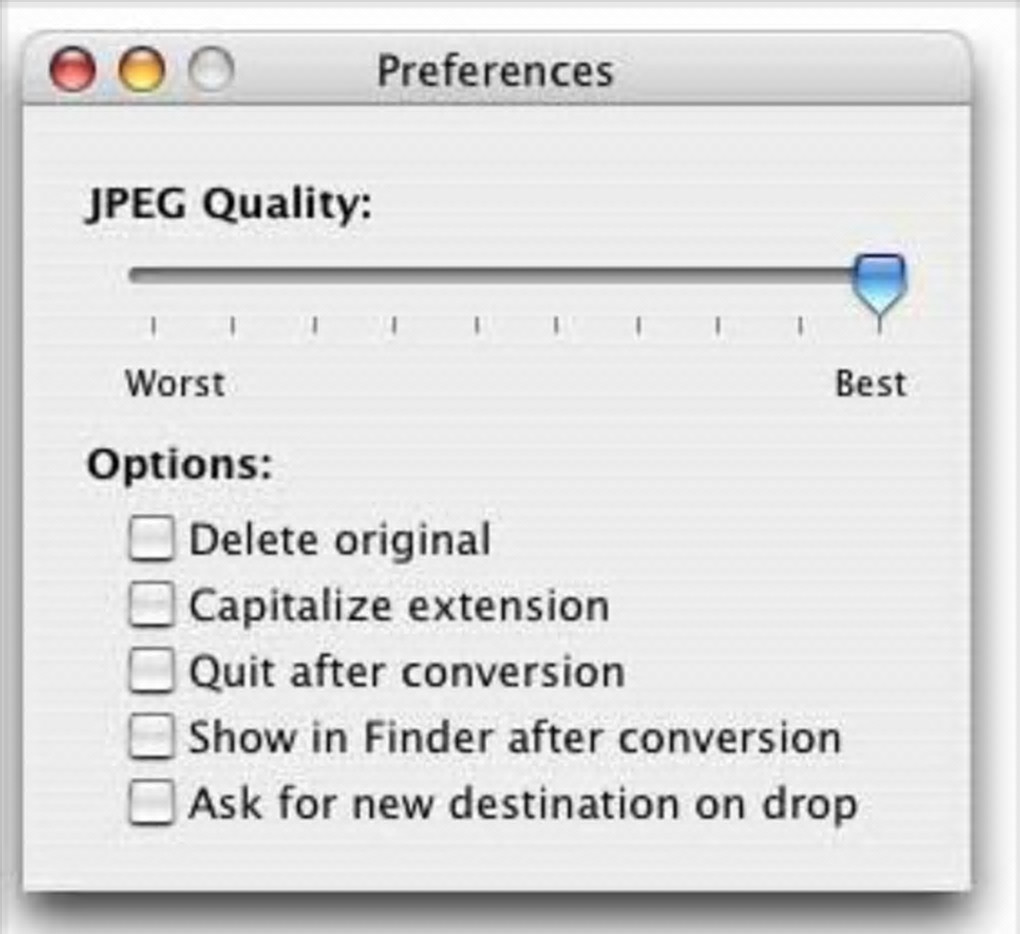Click the far left end of the JPEG Quality track
The image size is (1020, 934).
click(134, 275)
